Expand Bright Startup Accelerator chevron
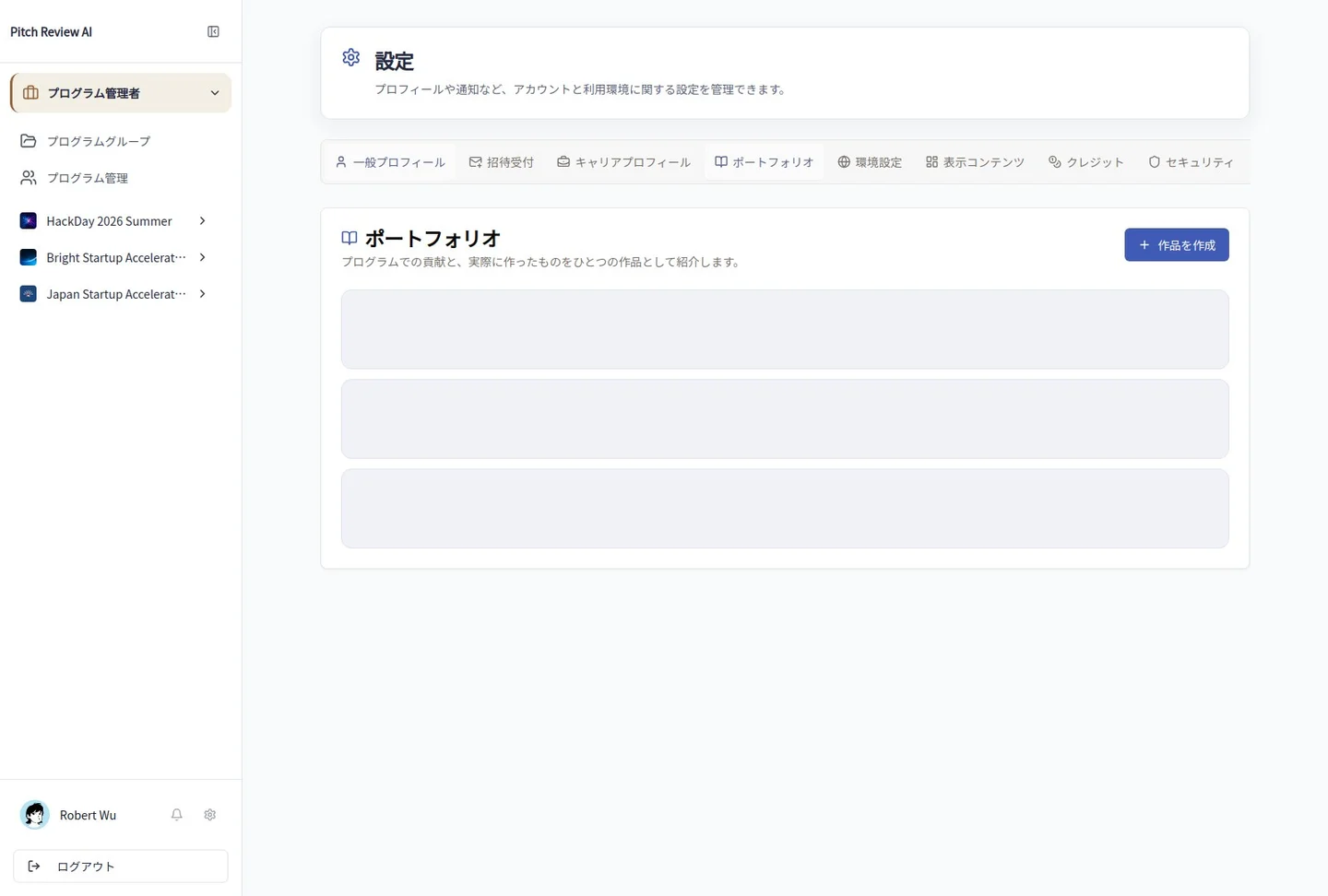 203,257
